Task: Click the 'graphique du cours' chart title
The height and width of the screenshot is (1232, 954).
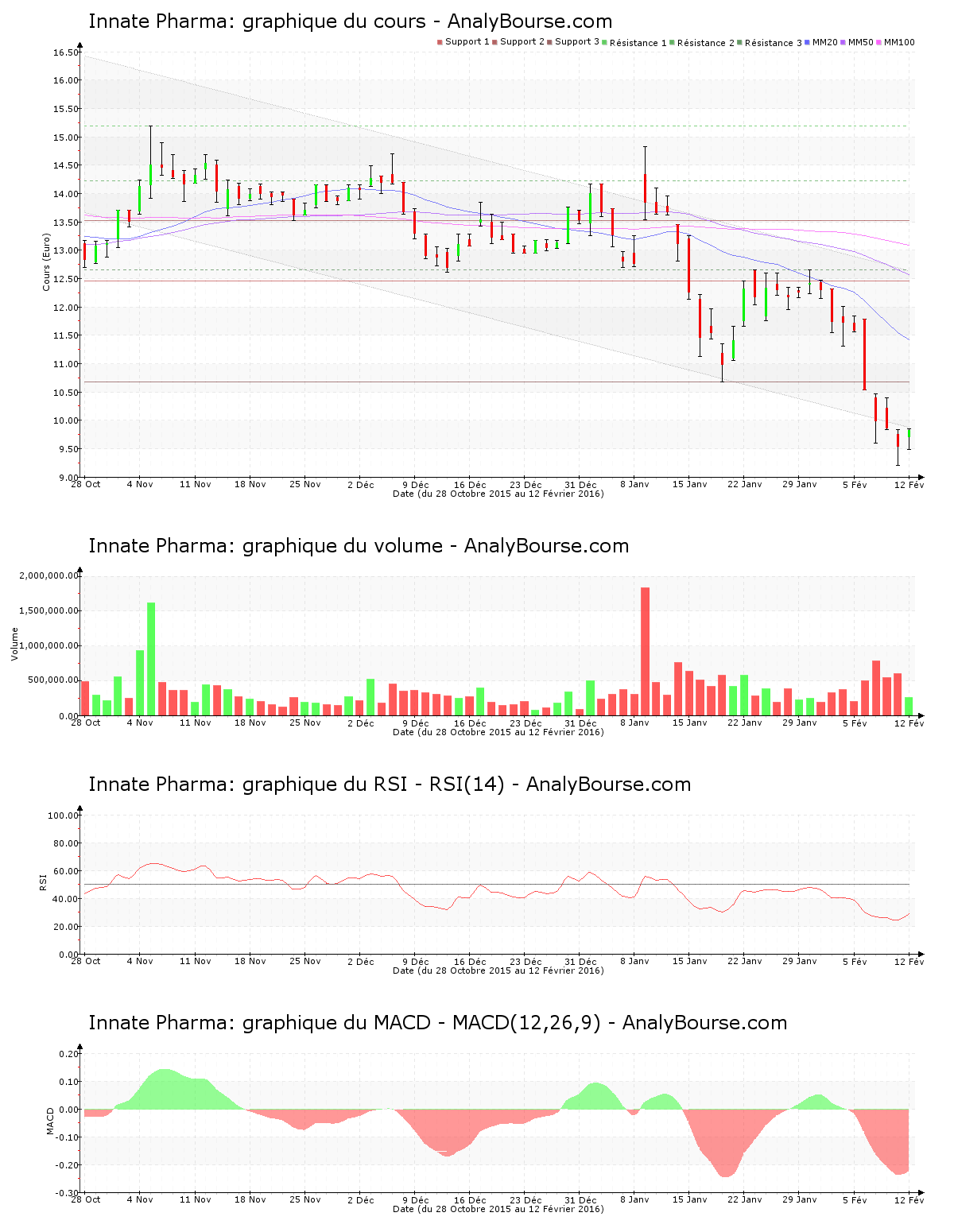Action: (350, 21)
